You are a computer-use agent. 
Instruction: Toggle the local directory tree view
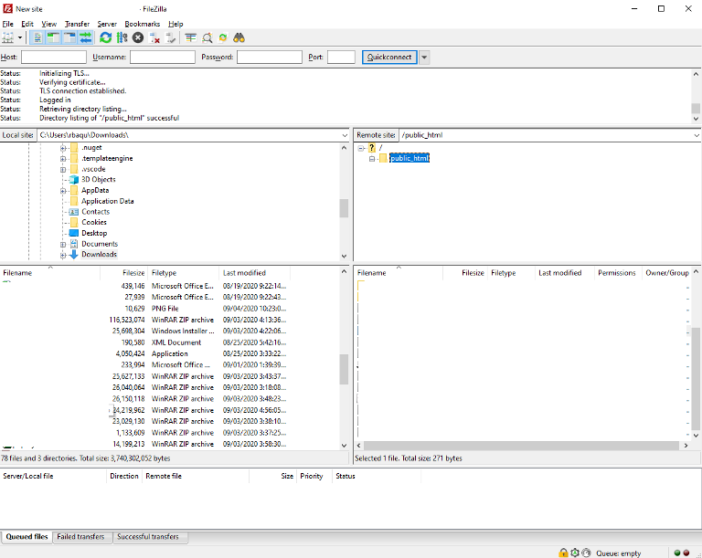(x=54, y=38)
